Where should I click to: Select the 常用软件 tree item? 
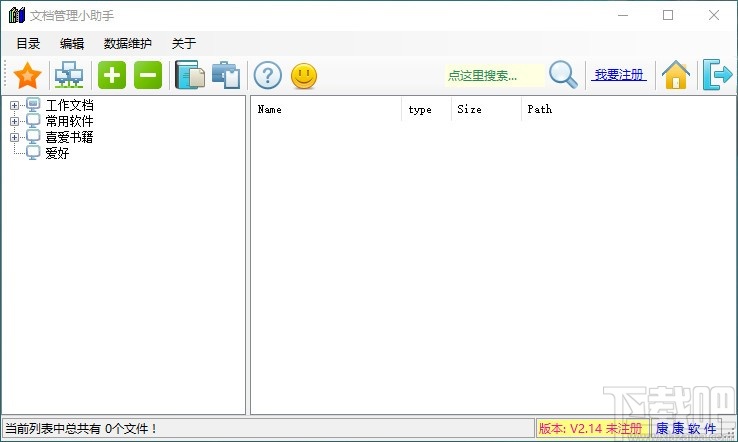(69, 121)
